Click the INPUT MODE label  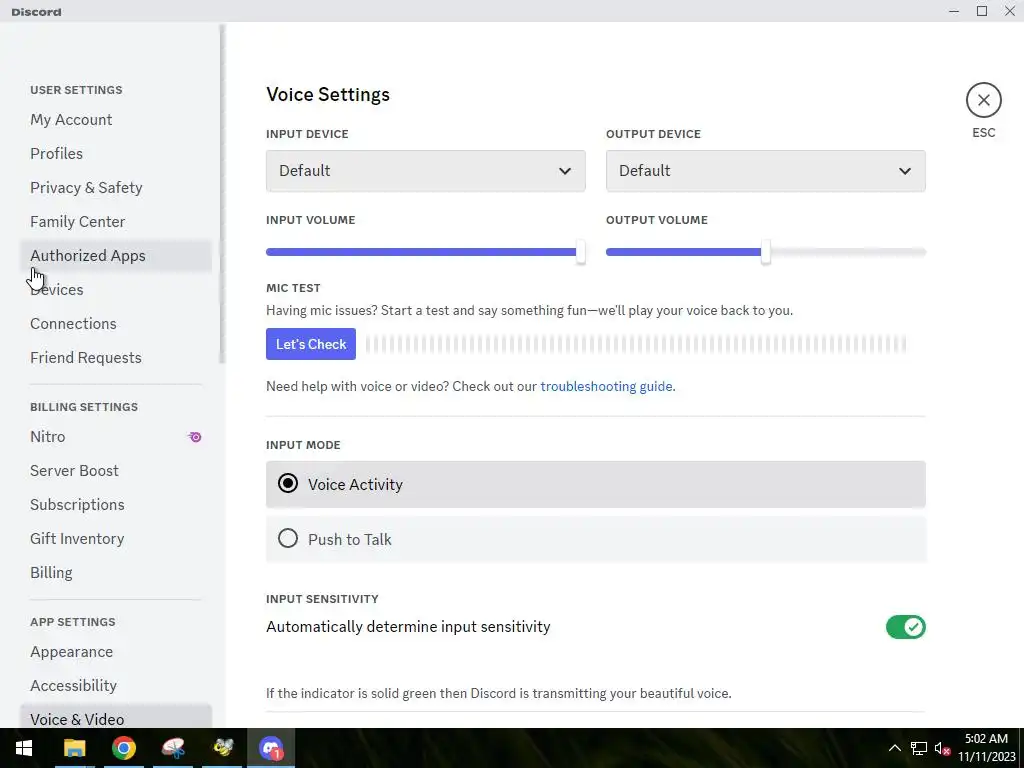(303, 445)
